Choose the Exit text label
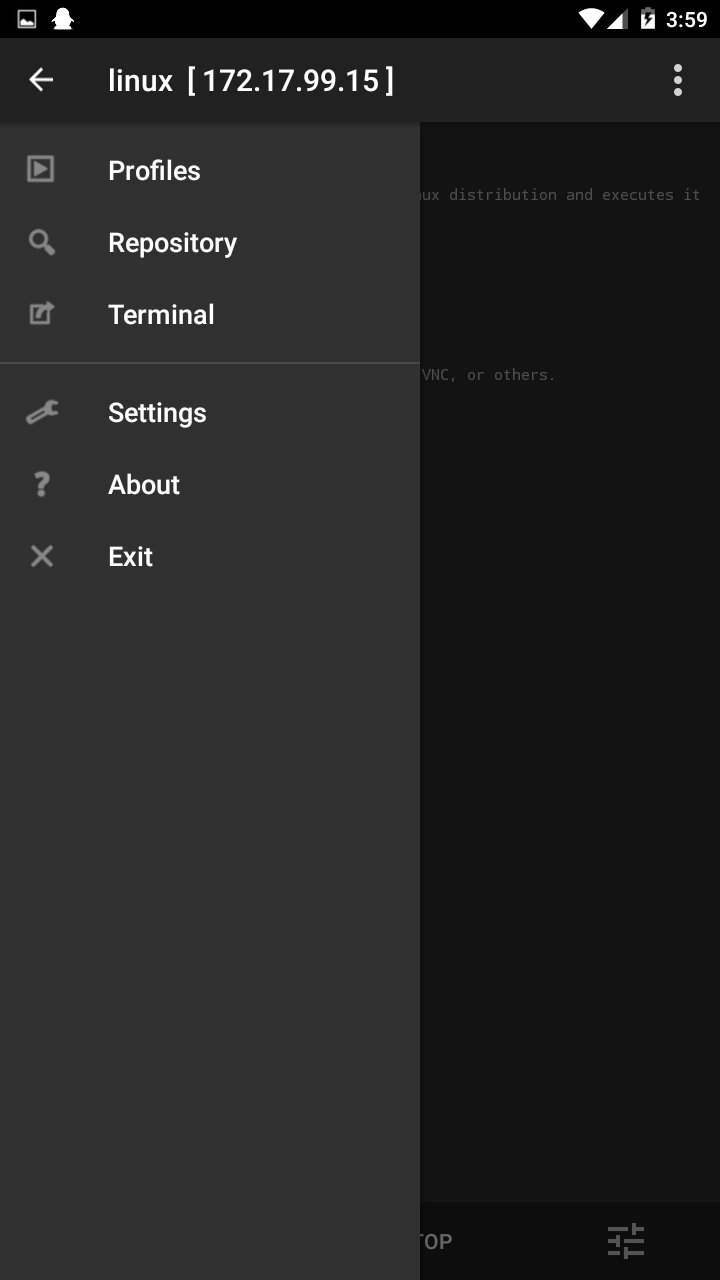Image resolution: width=720 pixels, height=1280 pixels. point(130,557)
